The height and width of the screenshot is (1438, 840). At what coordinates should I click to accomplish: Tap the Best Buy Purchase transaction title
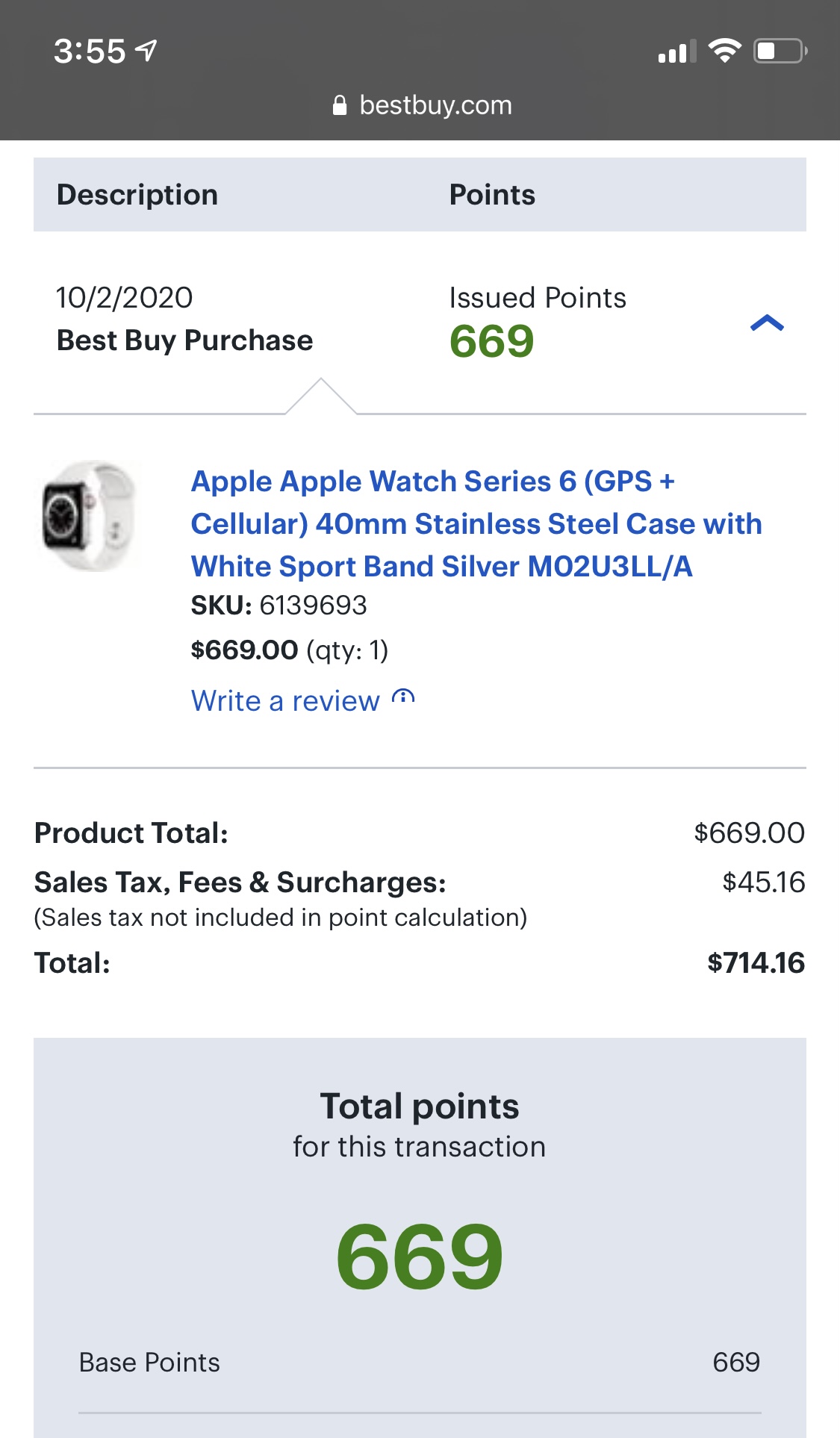[184, 340]
